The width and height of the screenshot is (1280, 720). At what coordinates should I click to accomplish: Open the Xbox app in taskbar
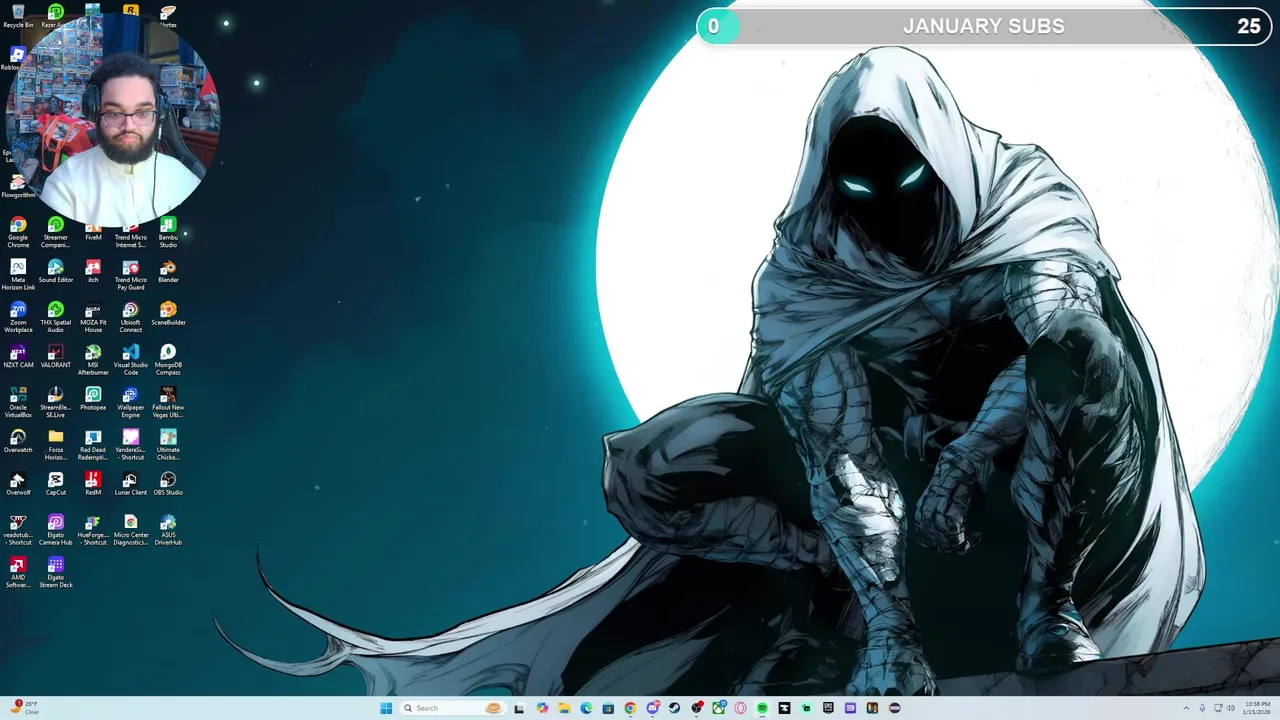click(x=719, y=708)
